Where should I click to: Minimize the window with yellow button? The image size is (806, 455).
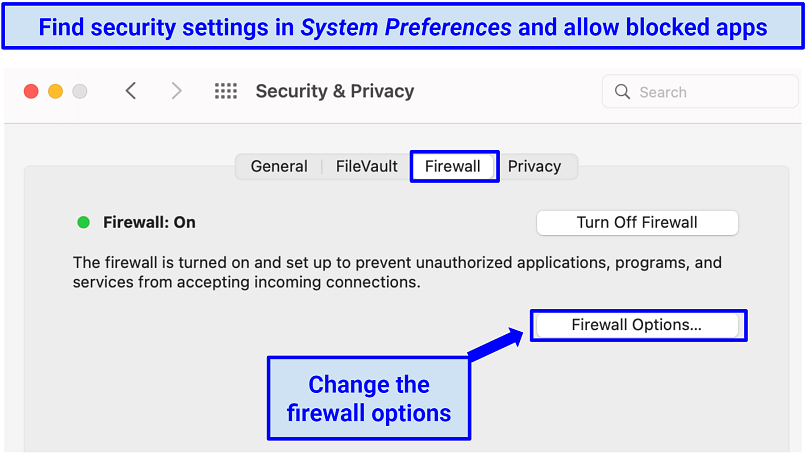tap(55, 91)
